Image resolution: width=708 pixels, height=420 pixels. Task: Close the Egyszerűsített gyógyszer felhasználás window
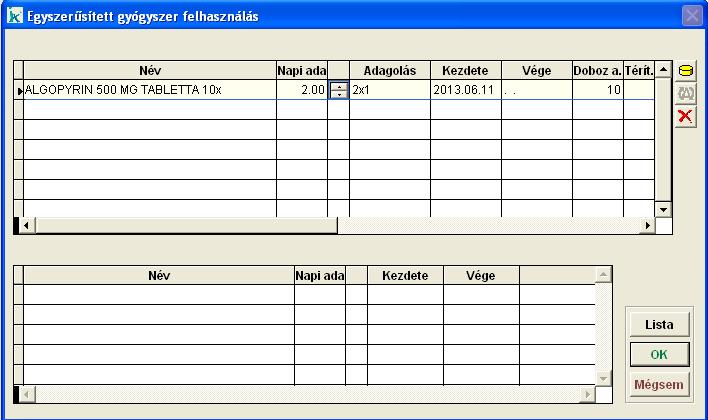click(x=691, y=15)
